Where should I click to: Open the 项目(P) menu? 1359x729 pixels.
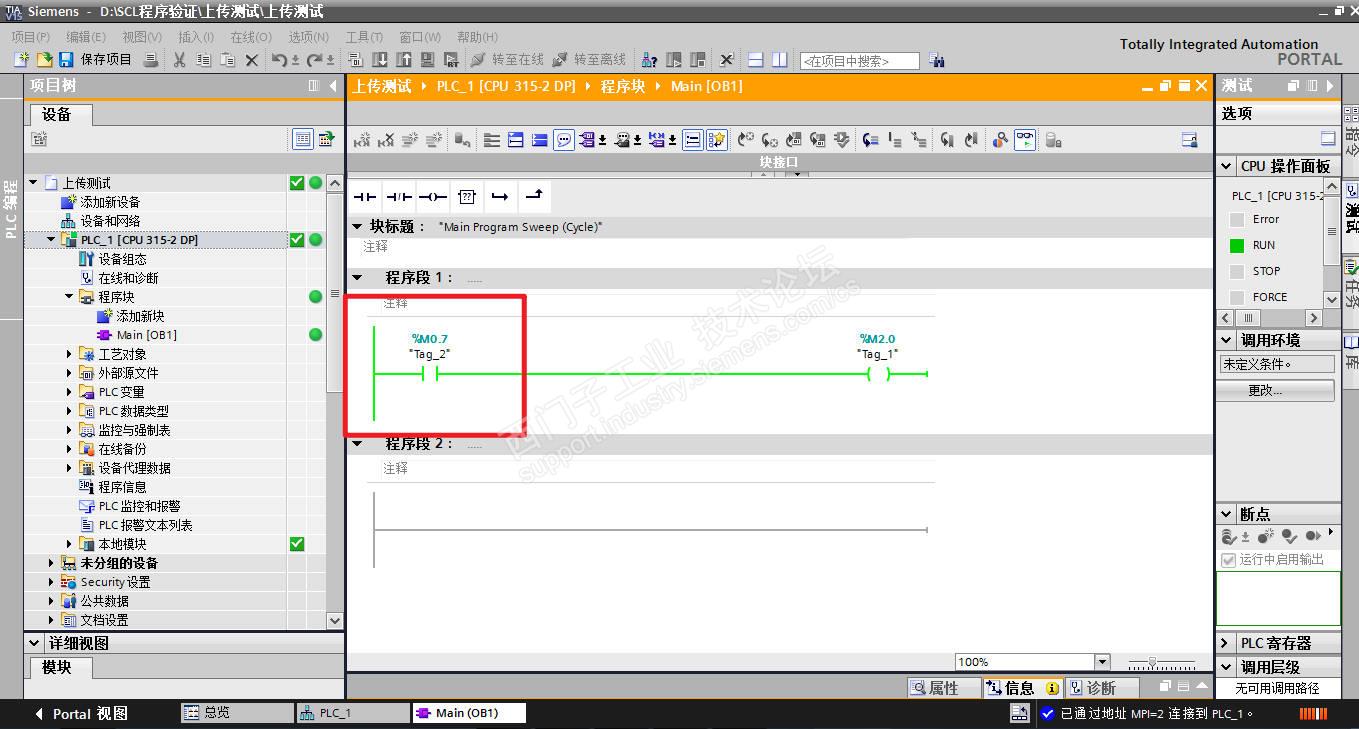[30, 37]
